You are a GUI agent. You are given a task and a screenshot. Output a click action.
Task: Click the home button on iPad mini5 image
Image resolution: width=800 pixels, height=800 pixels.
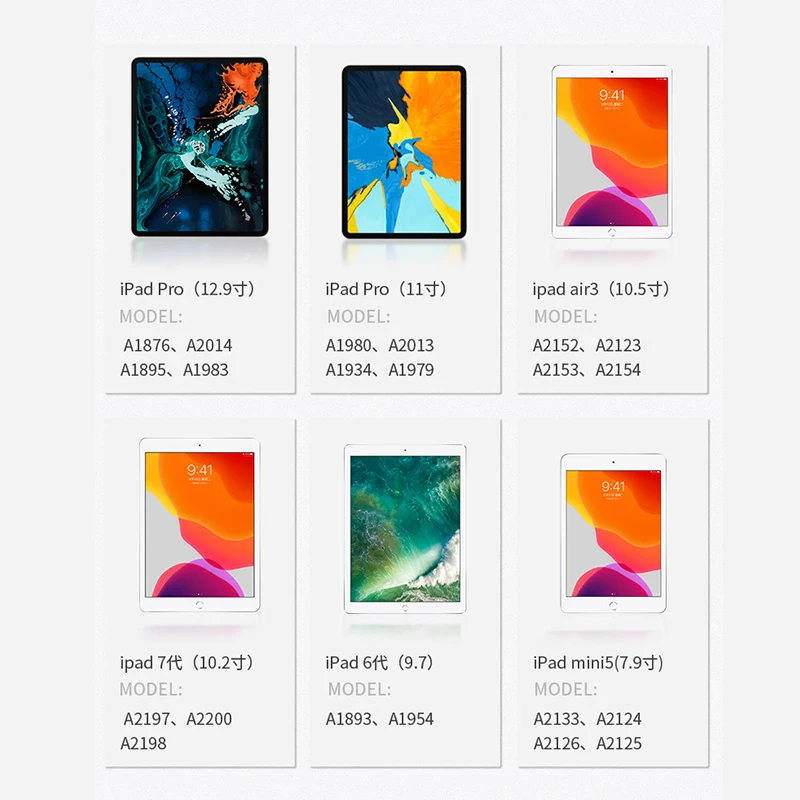pos(613,606)
